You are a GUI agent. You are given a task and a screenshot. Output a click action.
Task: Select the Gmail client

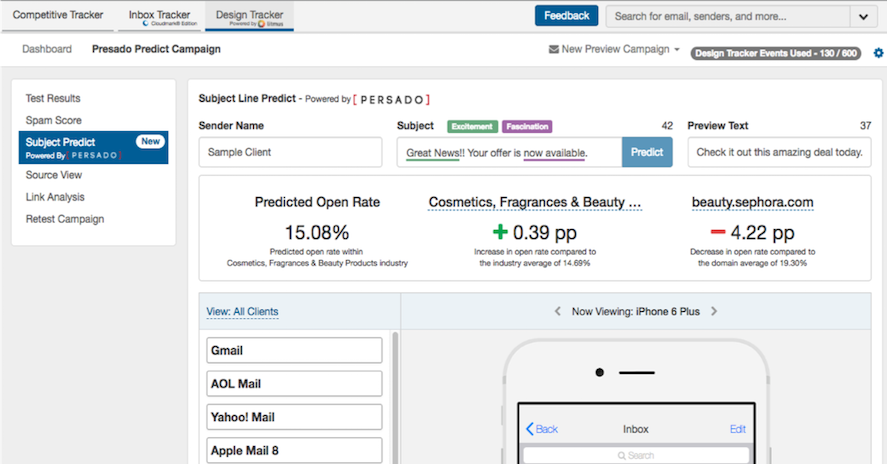pos(294,350)
